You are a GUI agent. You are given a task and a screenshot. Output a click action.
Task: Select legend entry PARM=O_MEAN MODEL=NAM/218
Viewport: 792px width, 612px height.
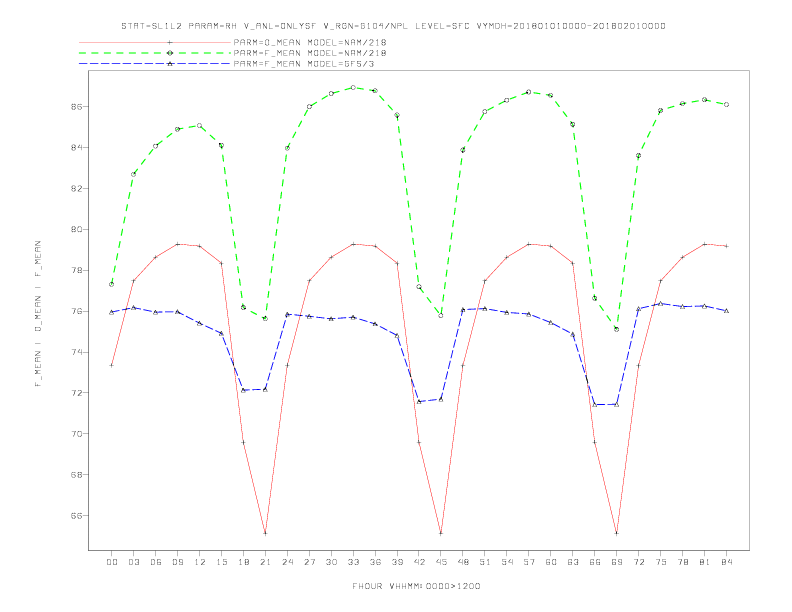pos(310,42)
